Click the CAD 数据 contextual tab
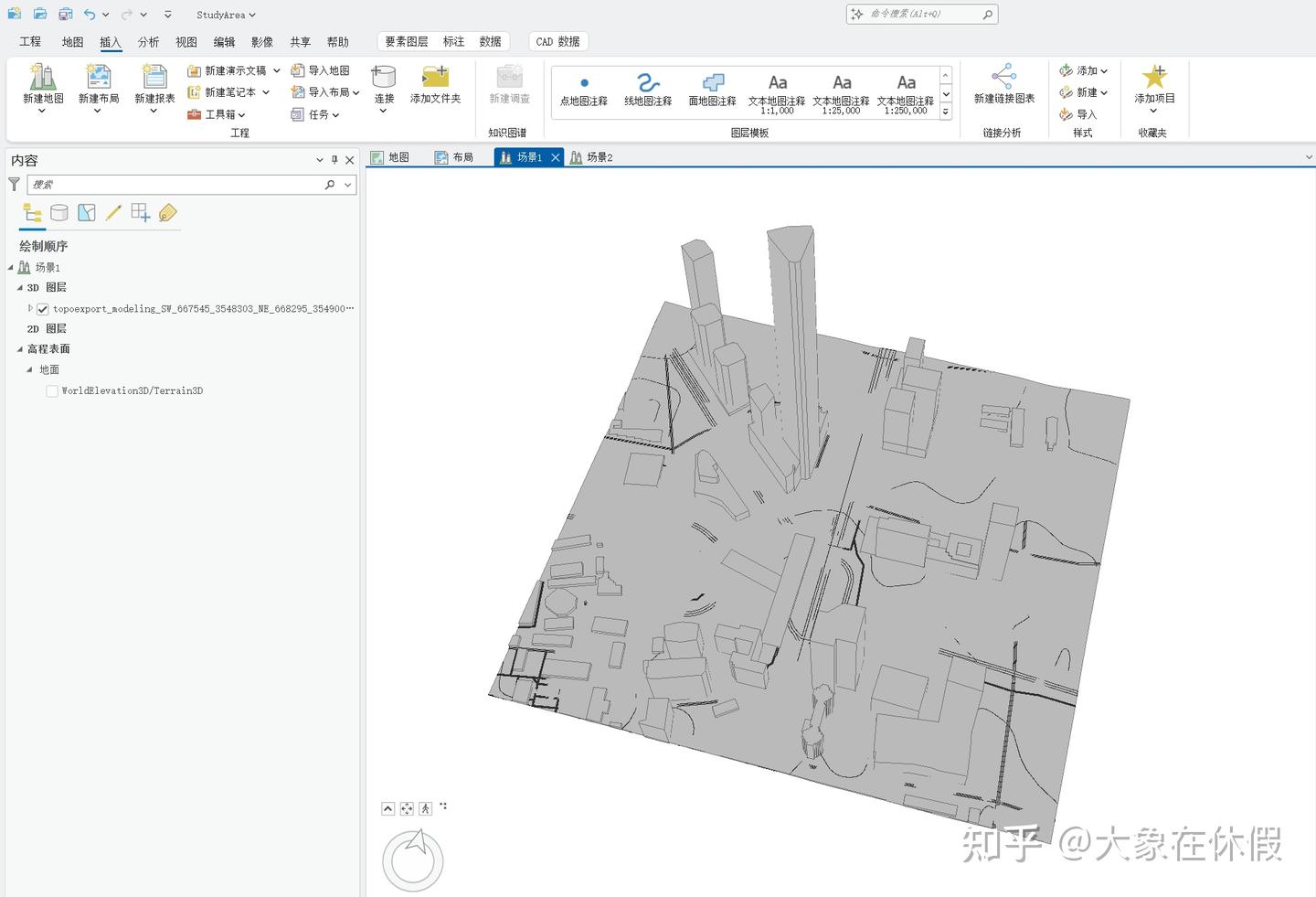1316x897 pixels. 557,41
